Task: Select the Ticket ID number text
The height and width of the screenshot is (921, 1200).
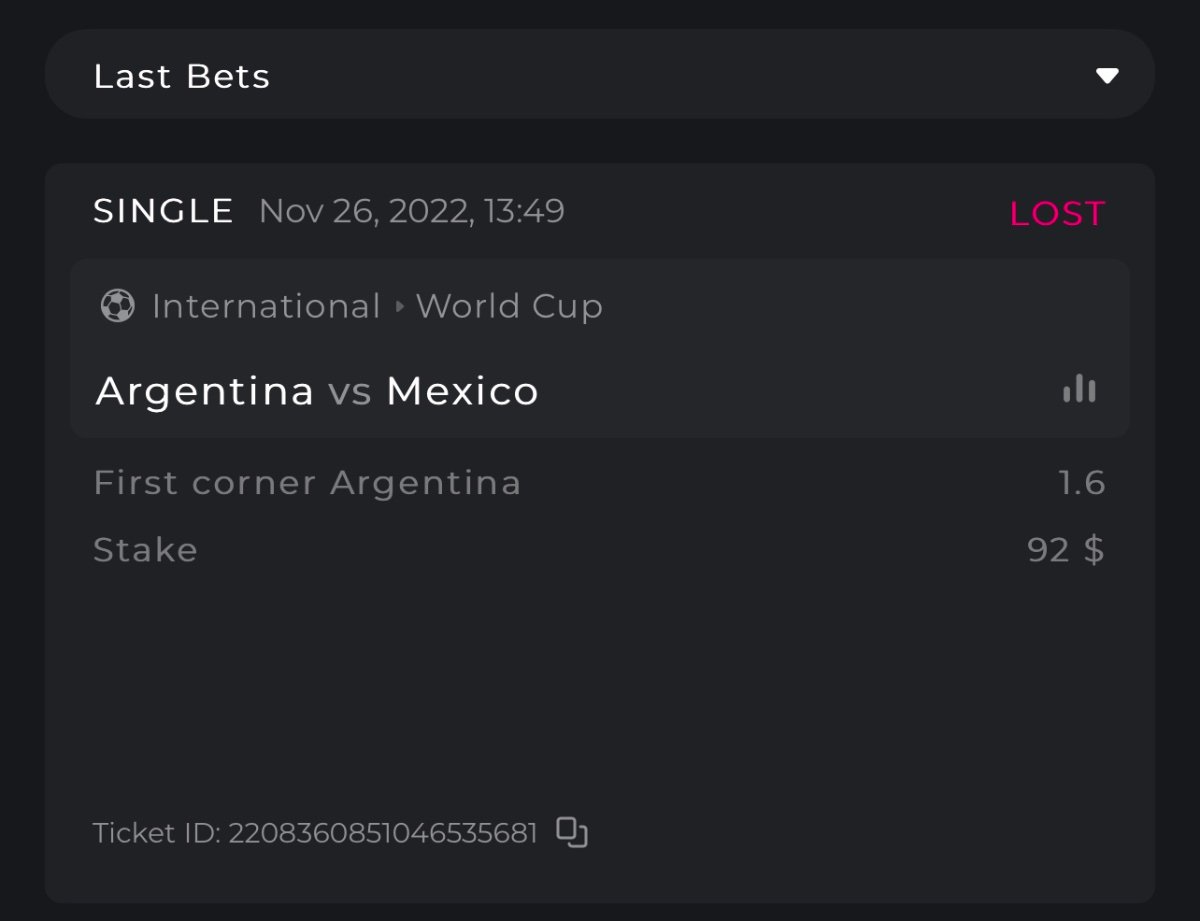Action: 383,833
